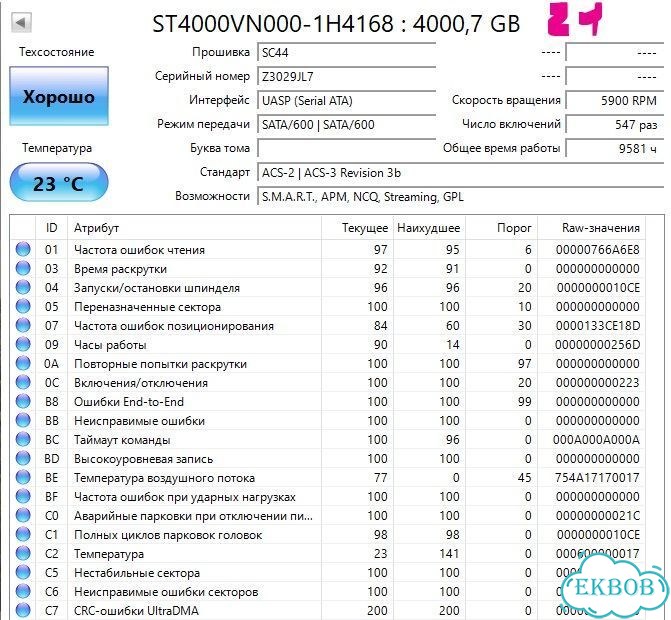Click the Порог column header

502,228
